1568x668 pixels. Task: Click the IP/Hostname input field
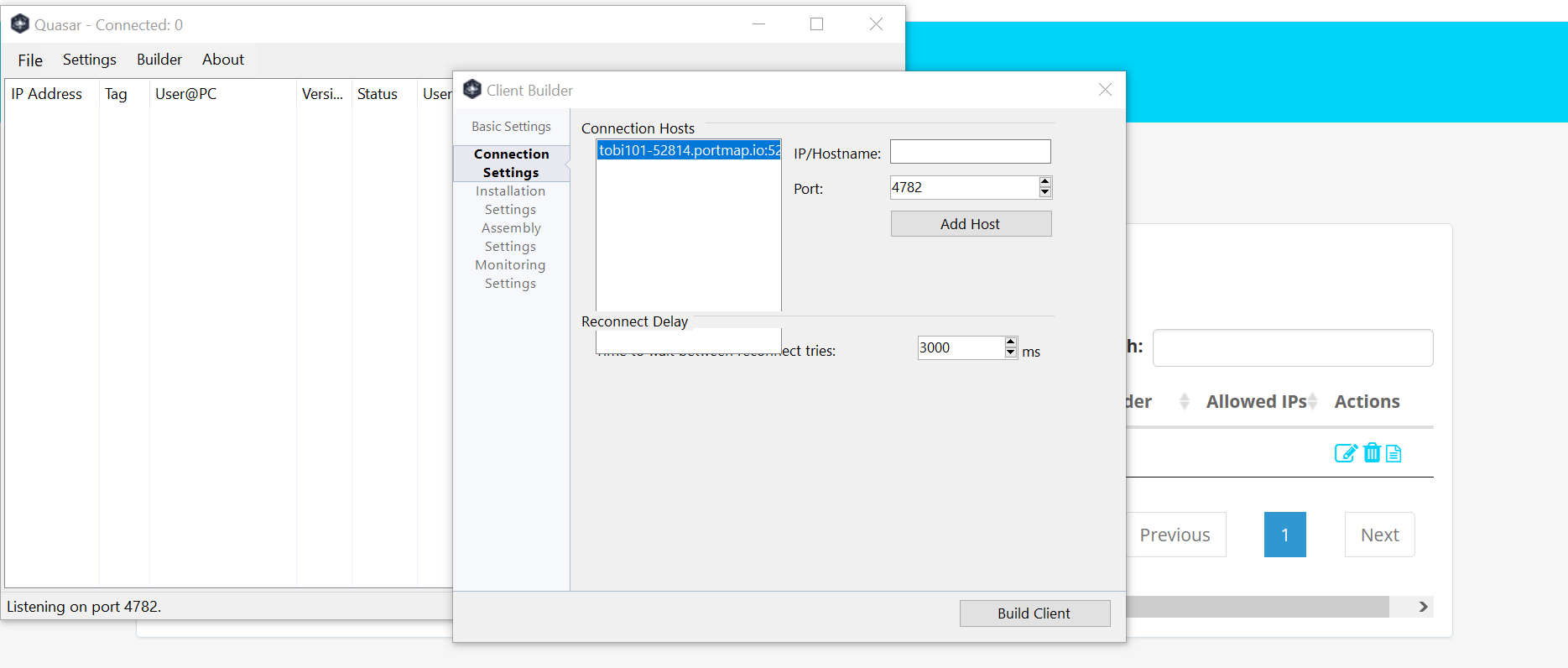coord(971,152)
